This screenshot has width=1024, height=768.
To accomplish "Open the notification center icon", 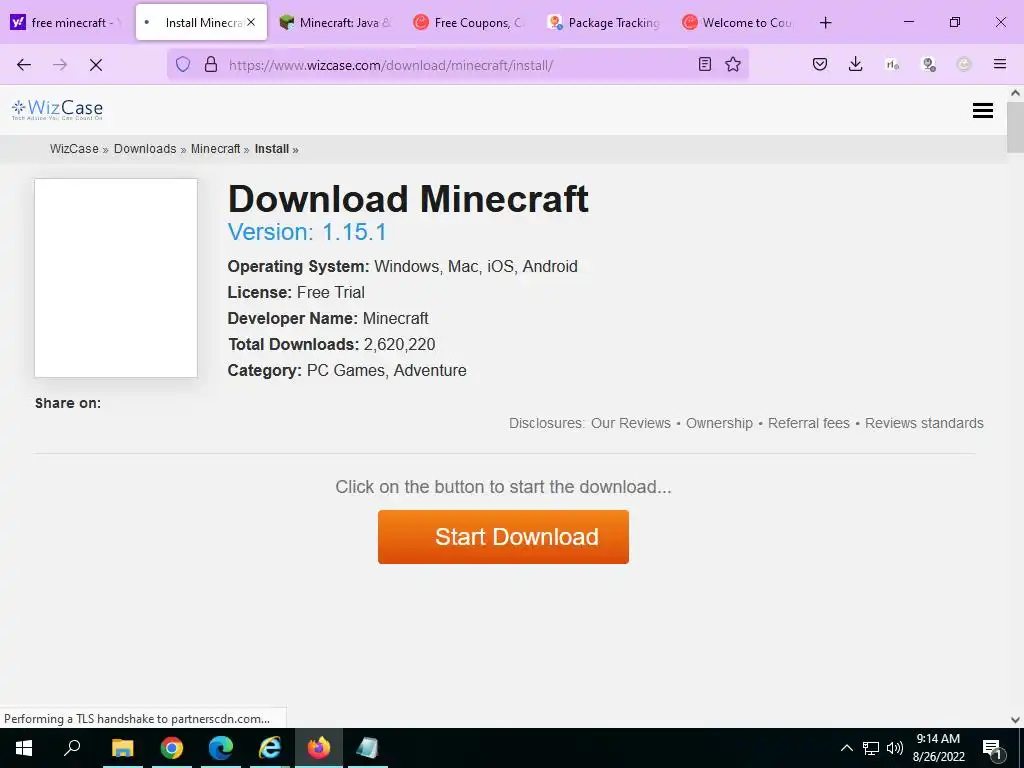I will (993, 749).
